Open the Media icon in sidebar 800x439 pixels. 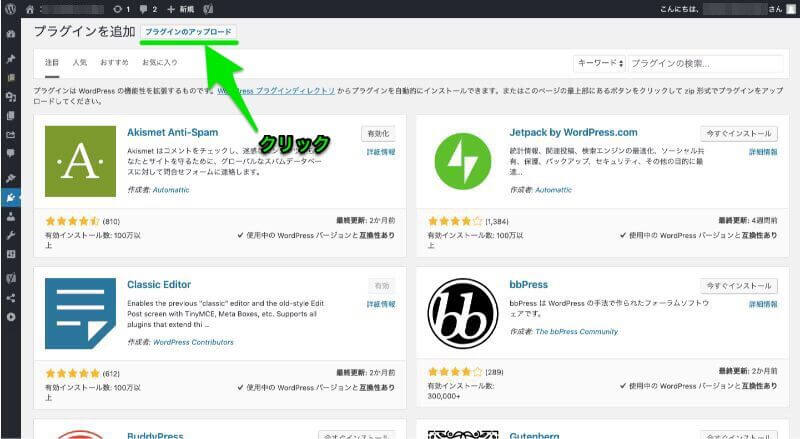[x=11, y=96]
